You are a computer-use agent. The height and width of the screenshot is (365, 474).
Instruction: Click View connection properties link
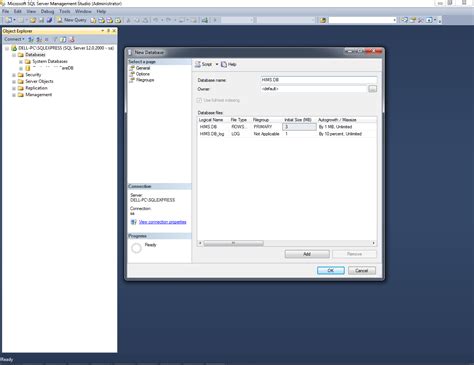tap(163, 222)
